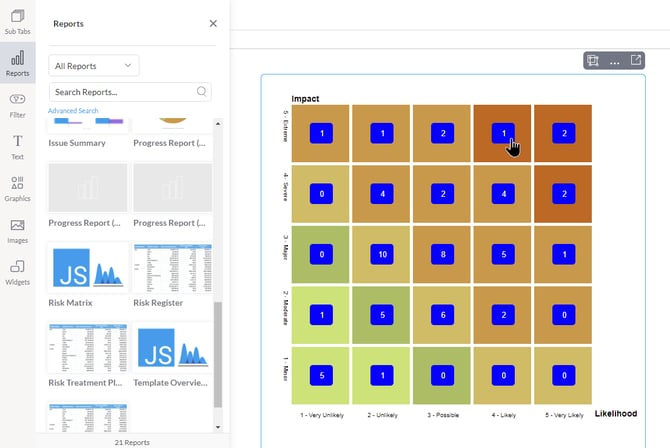Select the Reports sidebar icon
Screen dimensions: 670x448
click(17, 63)
